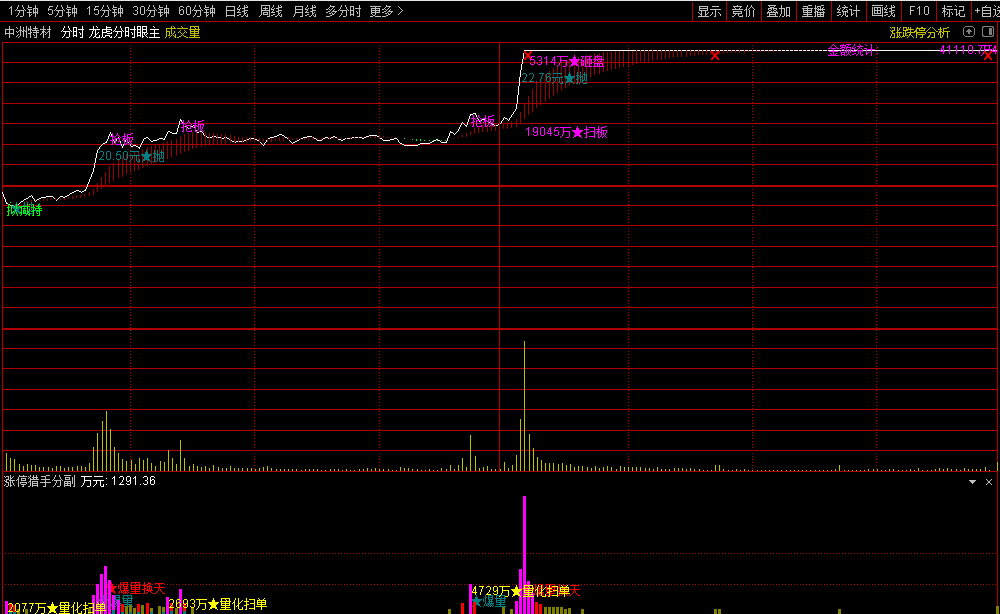Activate the 画线 drawing tool
The image size is (1000, 614).
pyautogui.click(x=883, y=11)
